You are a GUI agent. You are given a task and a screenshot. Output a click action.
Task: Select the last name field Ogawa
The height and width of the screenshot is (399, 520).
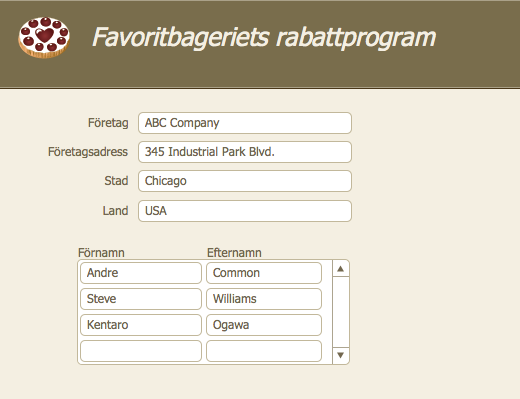coord(264,325)
